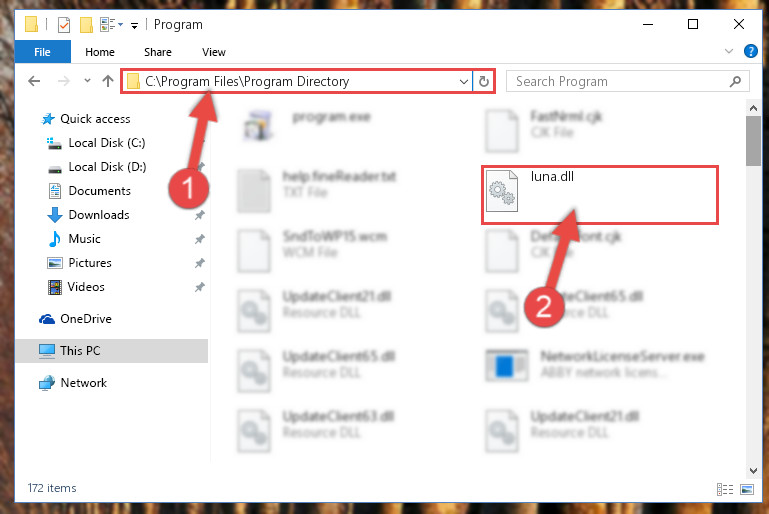Refresh the Program Directory address bar
769x514 pixels.
point(484,81)
